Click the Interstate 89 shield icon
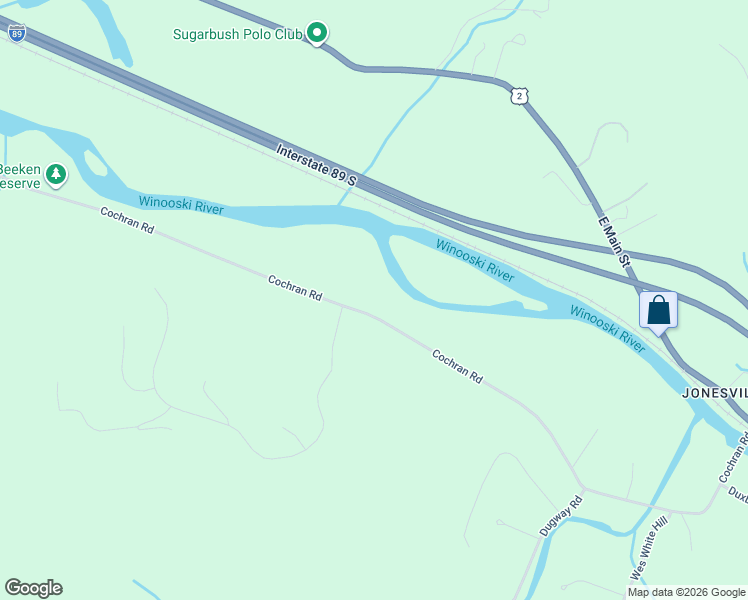Image resolution: width=748 pixels, height=600 pixels. tap(17, 34)
